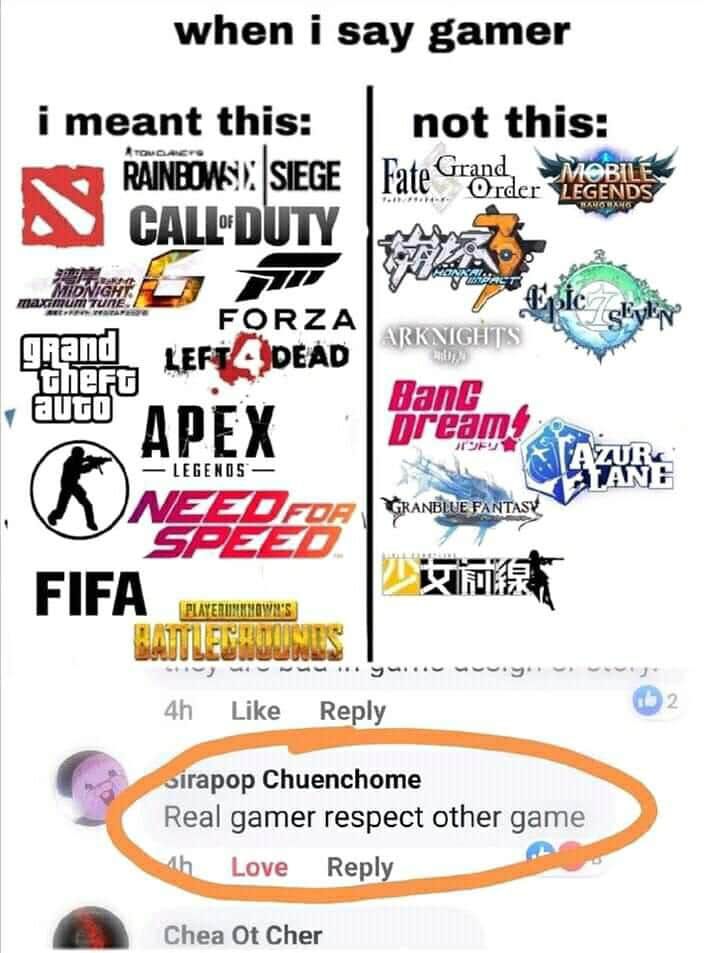The width and height of the screenshot is (719, 953).
Task: Click the Counter-Strike soldier circle logo
Action: pyautogui.click(x=80, y=489)
